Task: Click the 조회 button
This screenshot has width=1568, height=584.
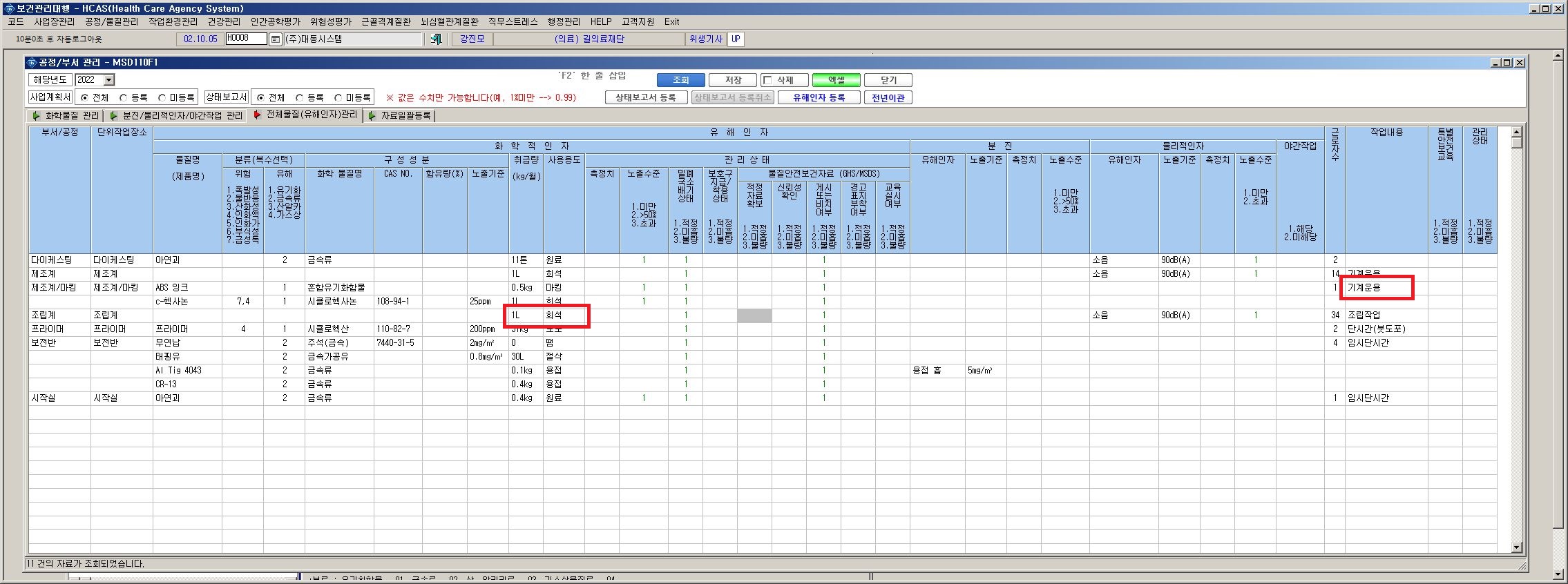Action: click(x=681, y=80)
